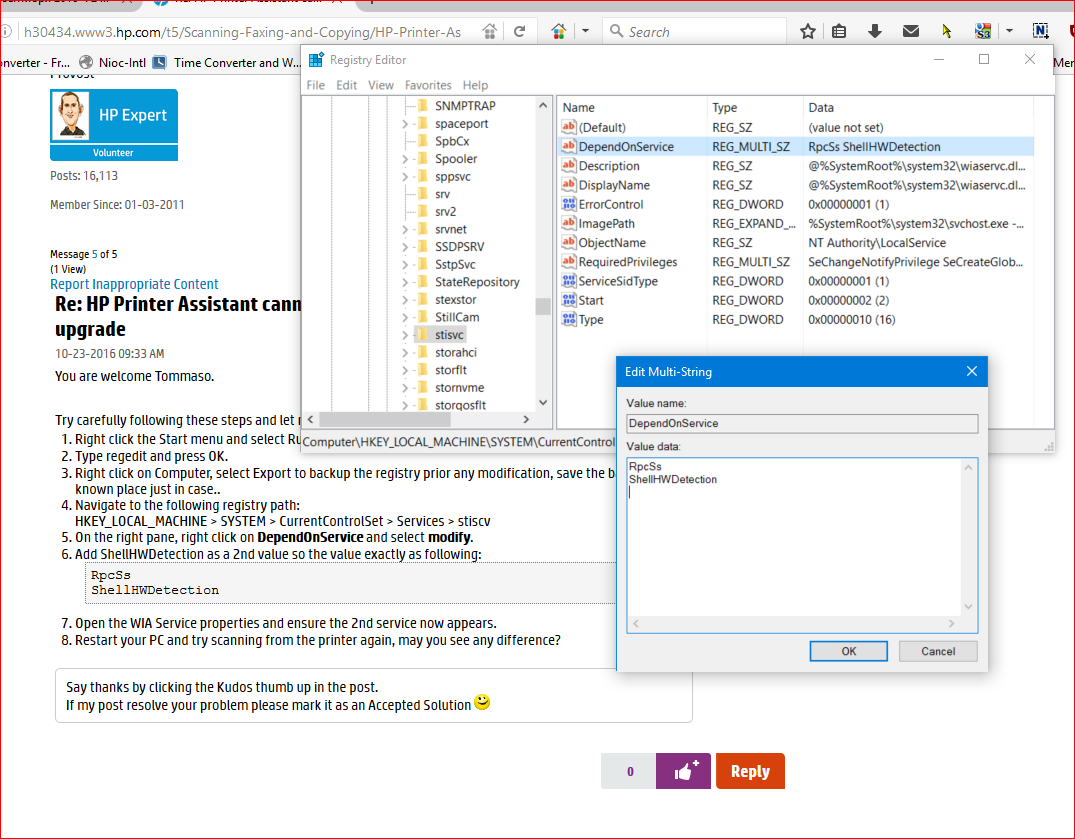Click the yellow cursor arrow toolbar icon

click(947, 32)
